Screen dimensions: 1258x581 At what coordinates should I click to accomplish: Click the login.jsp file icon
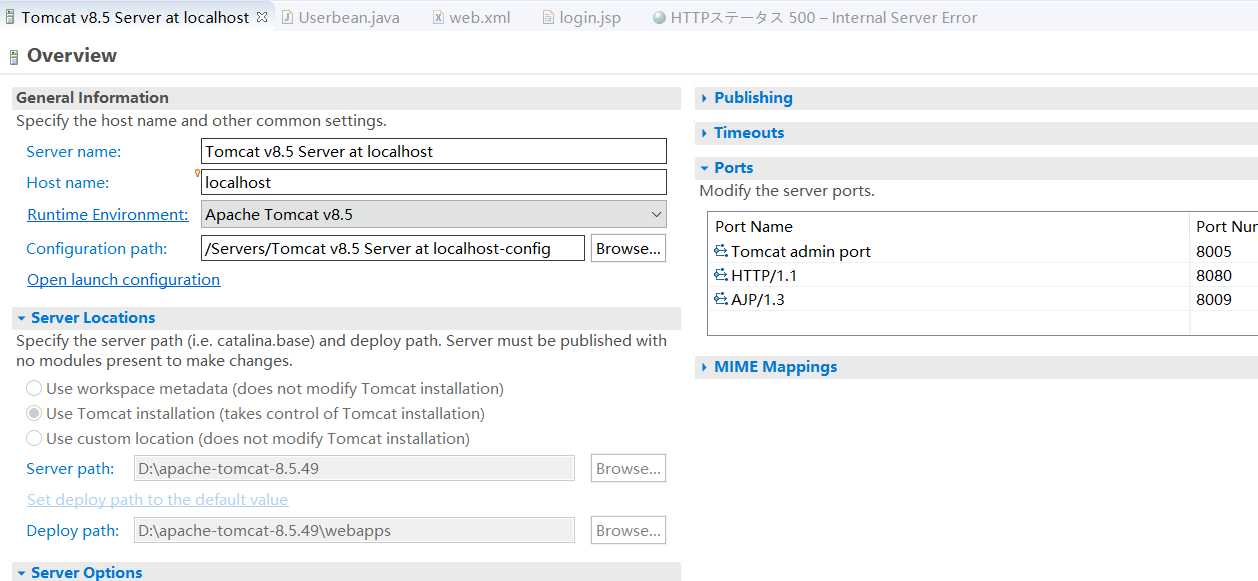pyautogui.click(x=548, y=18)
